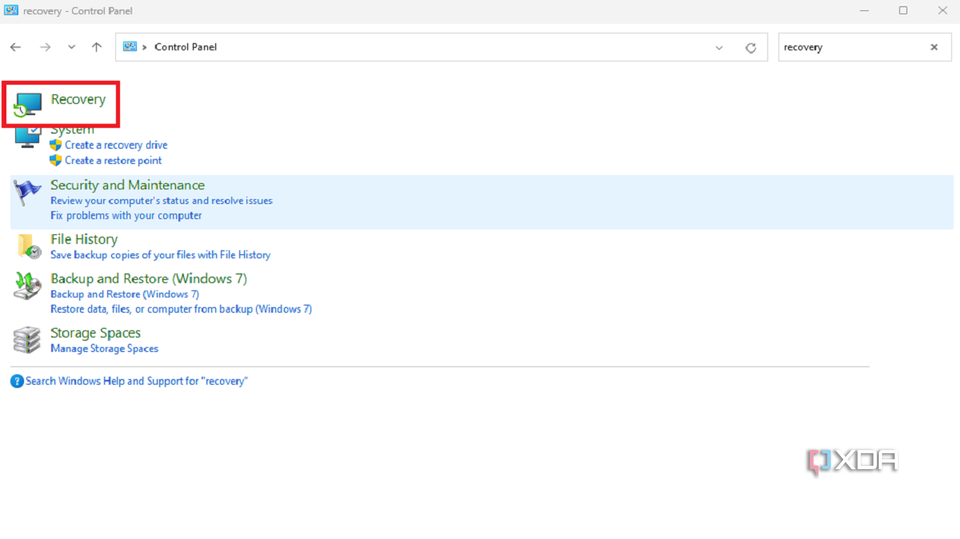The width and height of the screenshot is (960, 539).
Task: Open the recent locations dropdown
Action: coord(72,47)
